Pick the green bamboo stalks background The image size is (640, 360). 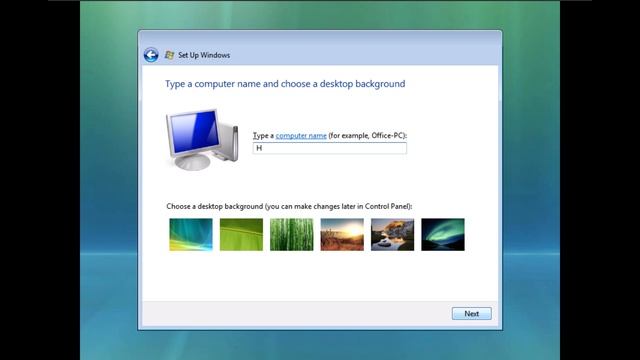coord(291,234)
